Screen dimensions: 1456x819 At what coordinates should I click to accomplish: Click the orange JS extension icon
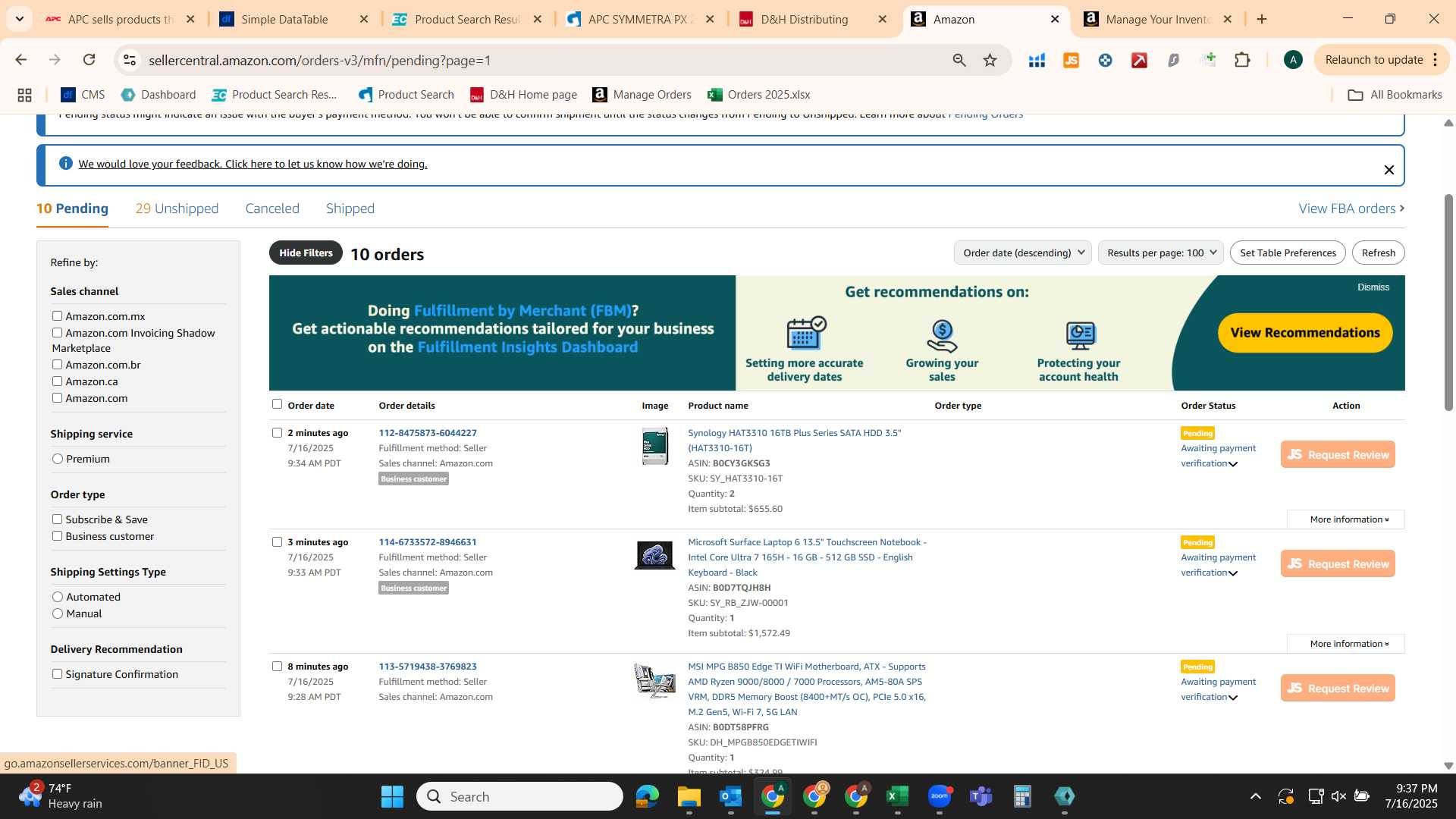click(x=1071, y=60)
